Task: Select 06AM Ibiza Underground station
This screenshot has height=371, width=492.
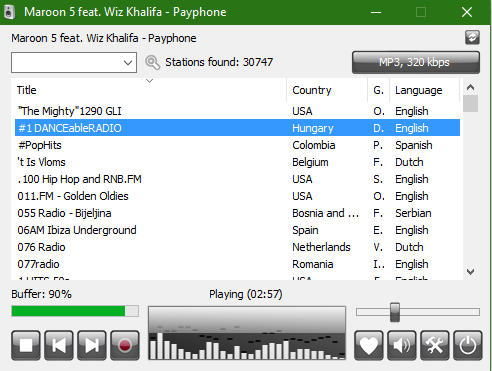Action: pyautogui.click(x=237, y=230)
